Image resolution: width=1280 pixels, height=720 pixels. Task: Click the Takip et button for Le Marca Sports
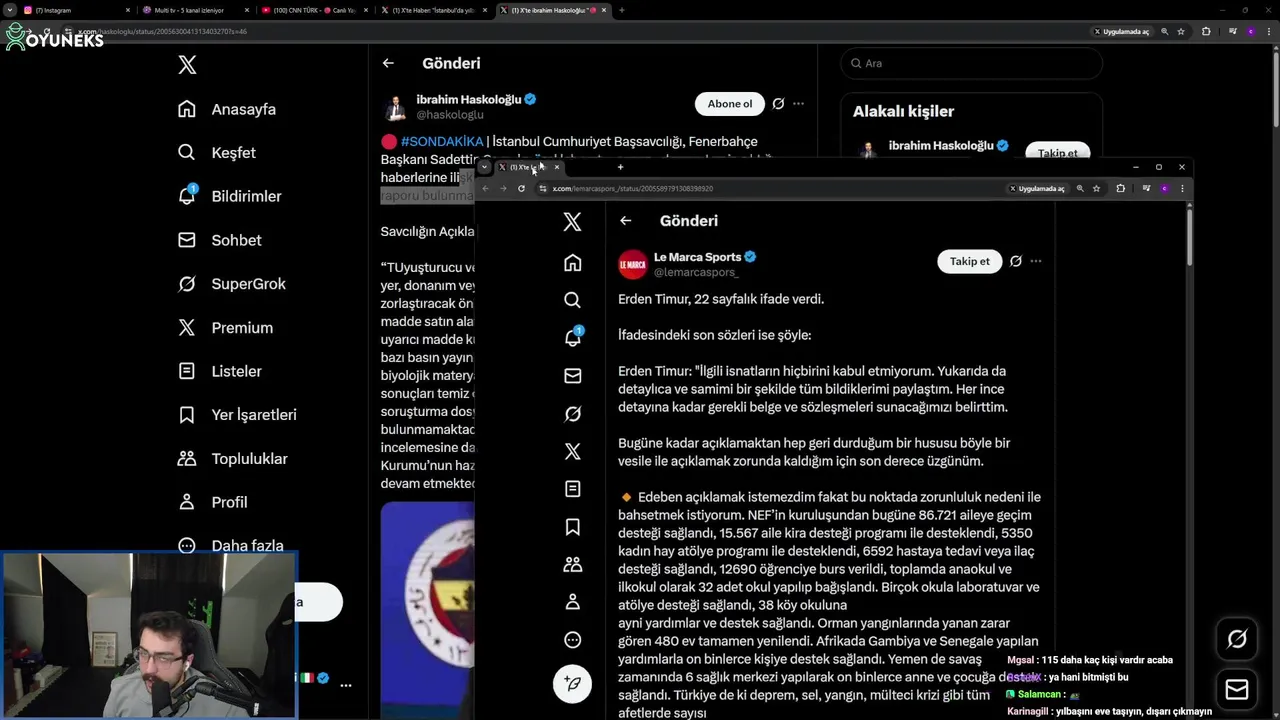pos(969,261)
